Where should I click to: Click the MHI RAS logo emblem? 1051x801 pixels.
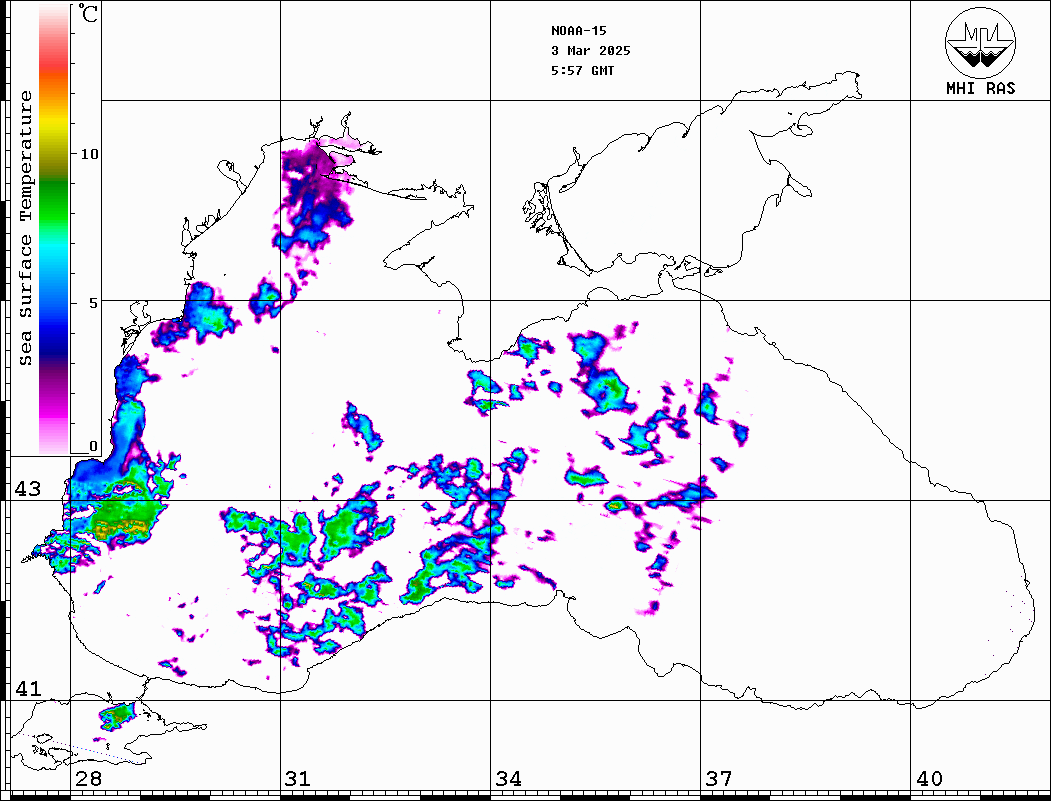981,42
